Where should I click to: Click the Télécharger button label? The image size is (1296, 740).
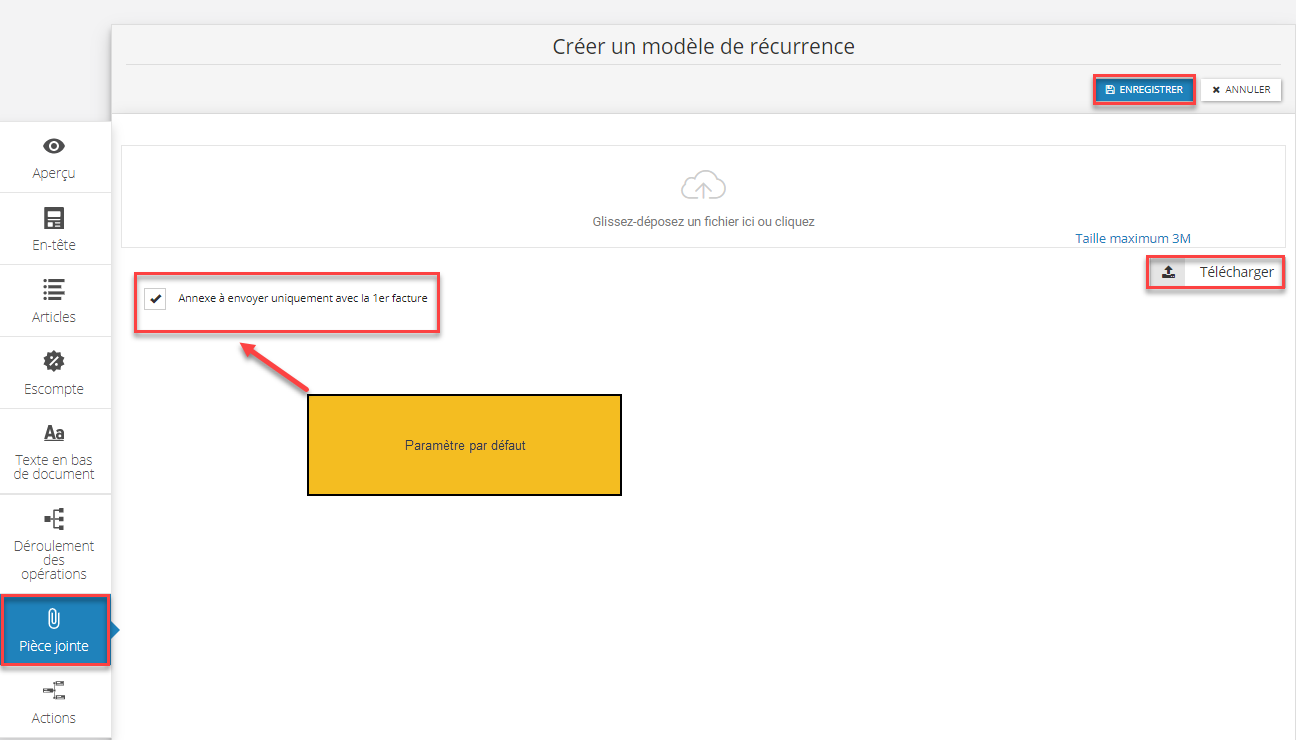[x=1236, y=272]
